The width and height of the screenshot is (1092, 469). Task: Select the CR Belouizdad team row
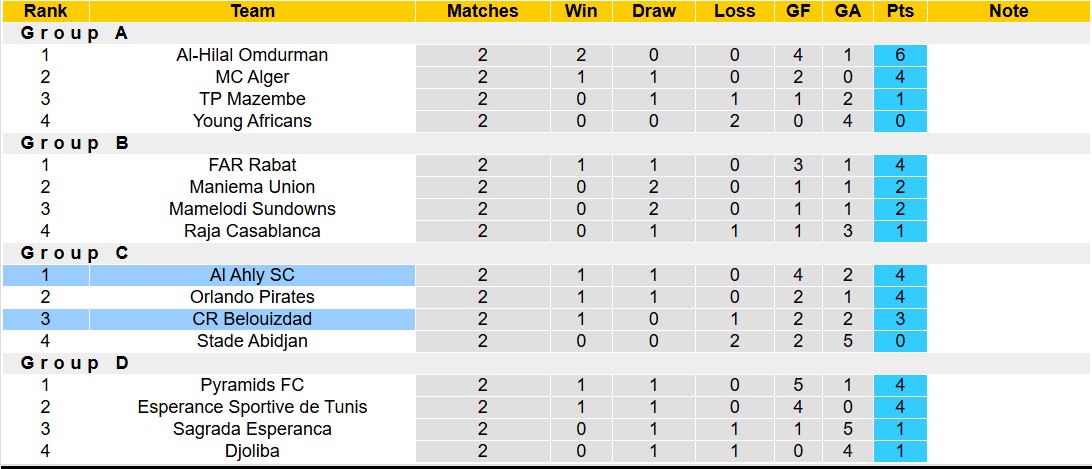pyautogui.click(x=252, y=319)
